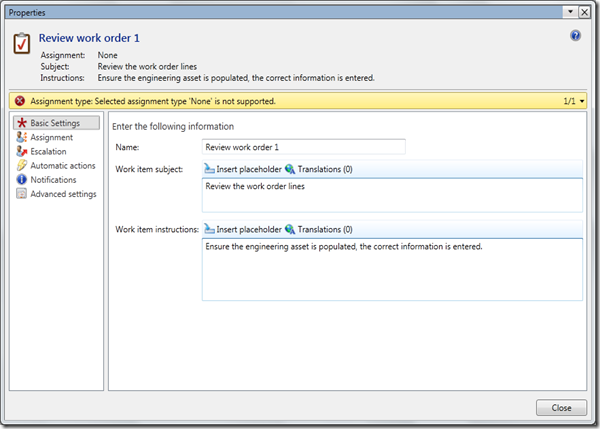Click the Insert placeholder icon for Work item instructions
The height and width of the screenshot is (429, 600).
(209, 229)
